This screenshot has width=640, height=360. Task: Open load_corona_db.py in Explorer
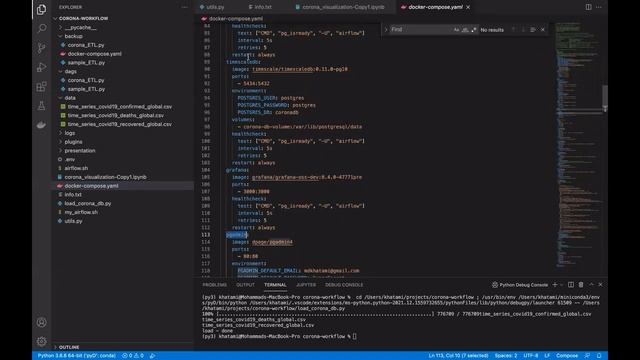click(x=88, y=203)
